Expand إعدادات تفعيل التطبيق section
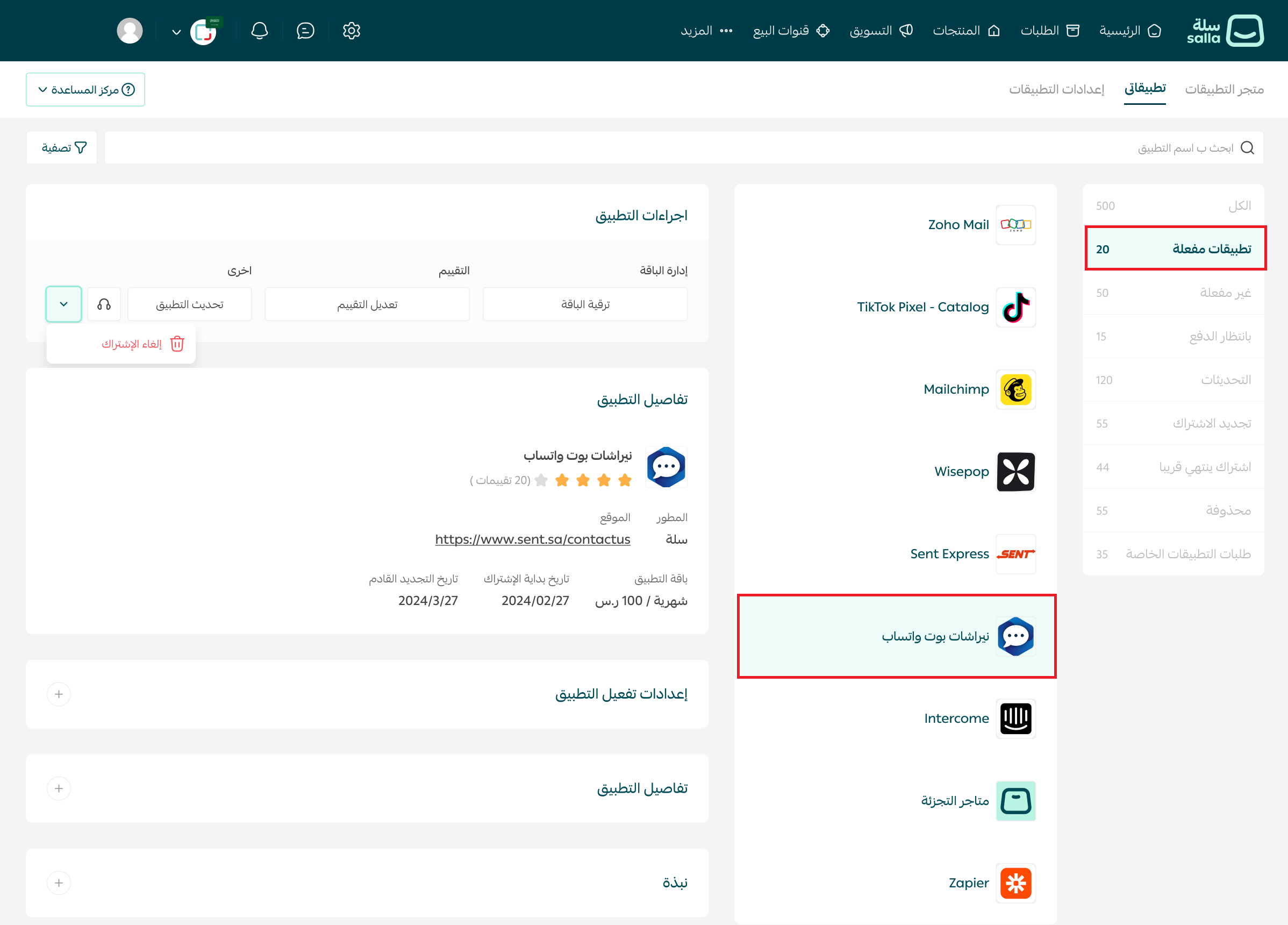This screenshot has height=925, width=1288. [59, 694]
